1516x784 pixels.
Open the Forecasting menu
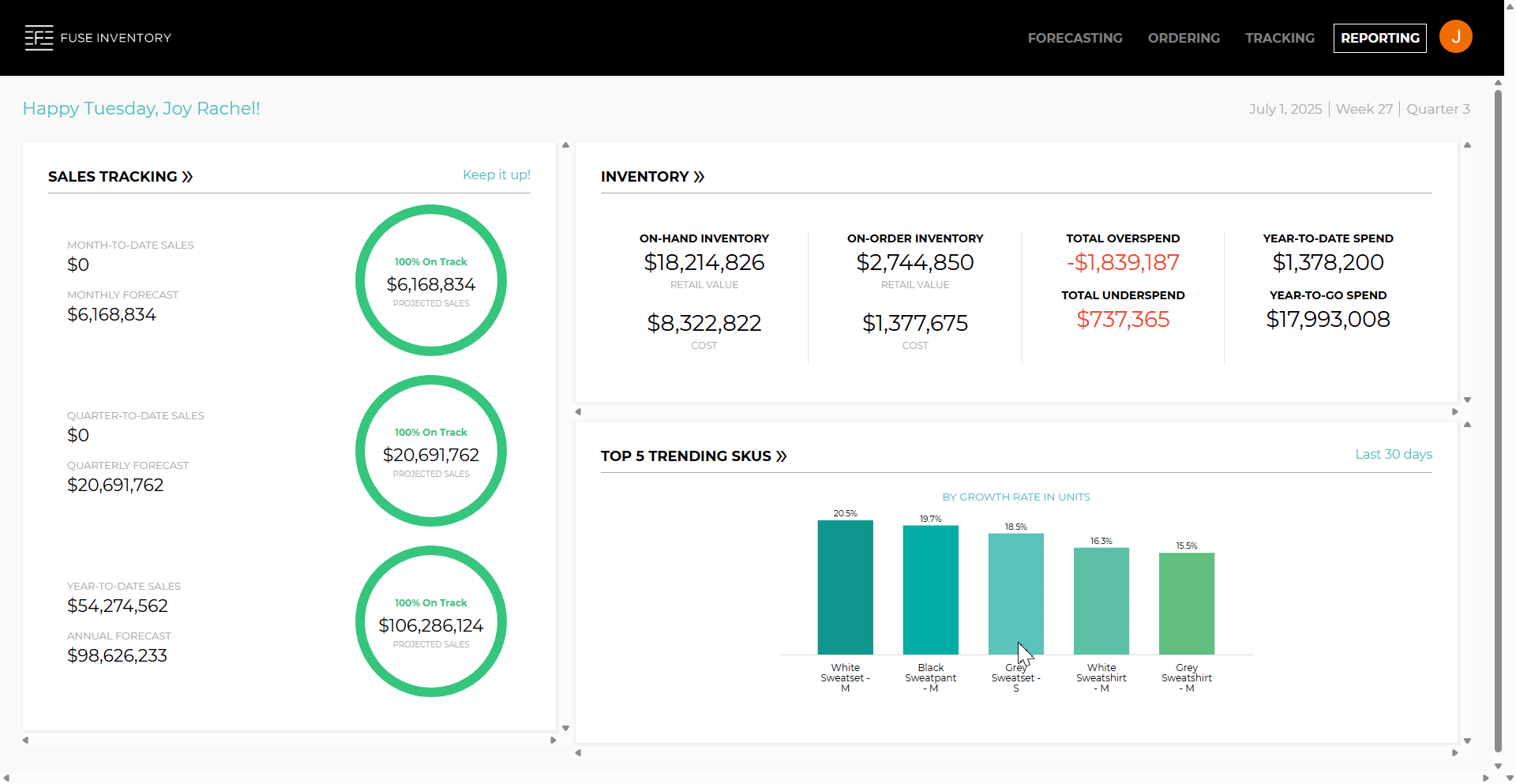[1075, 38]
